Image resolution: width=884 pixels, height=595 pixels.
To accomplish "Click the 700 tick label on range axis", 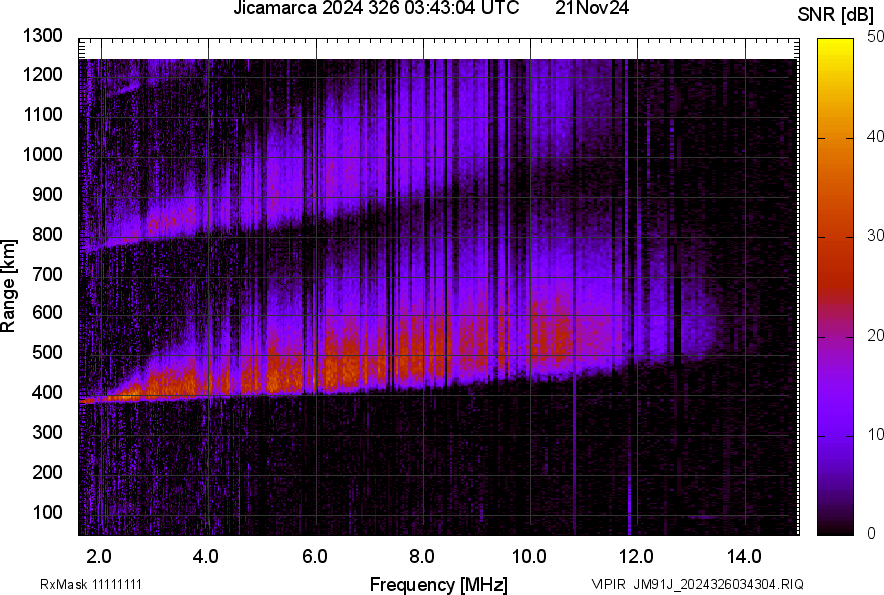I will coord(47,274).
